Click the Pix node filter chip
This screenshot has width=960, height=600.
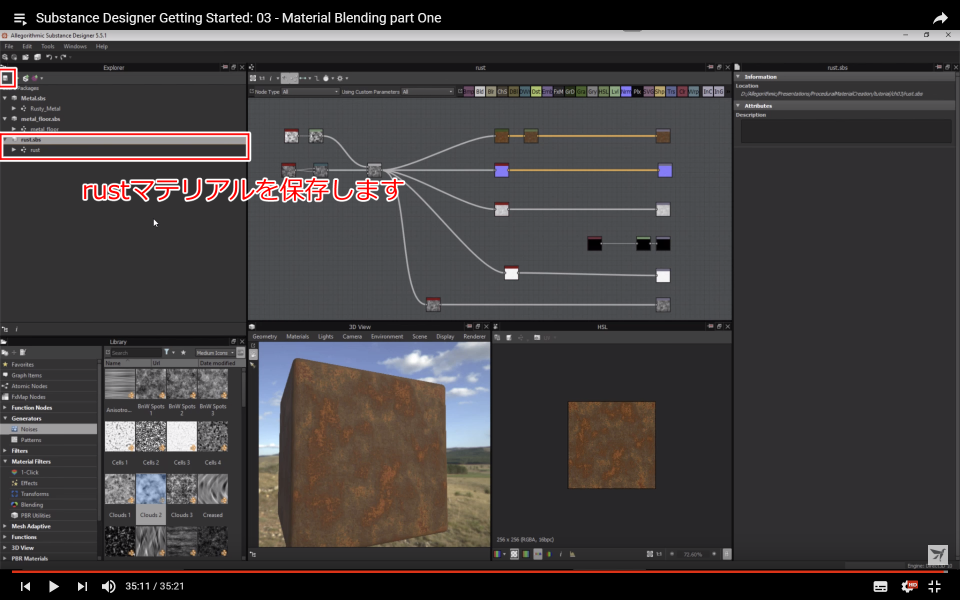pos(637,92)
